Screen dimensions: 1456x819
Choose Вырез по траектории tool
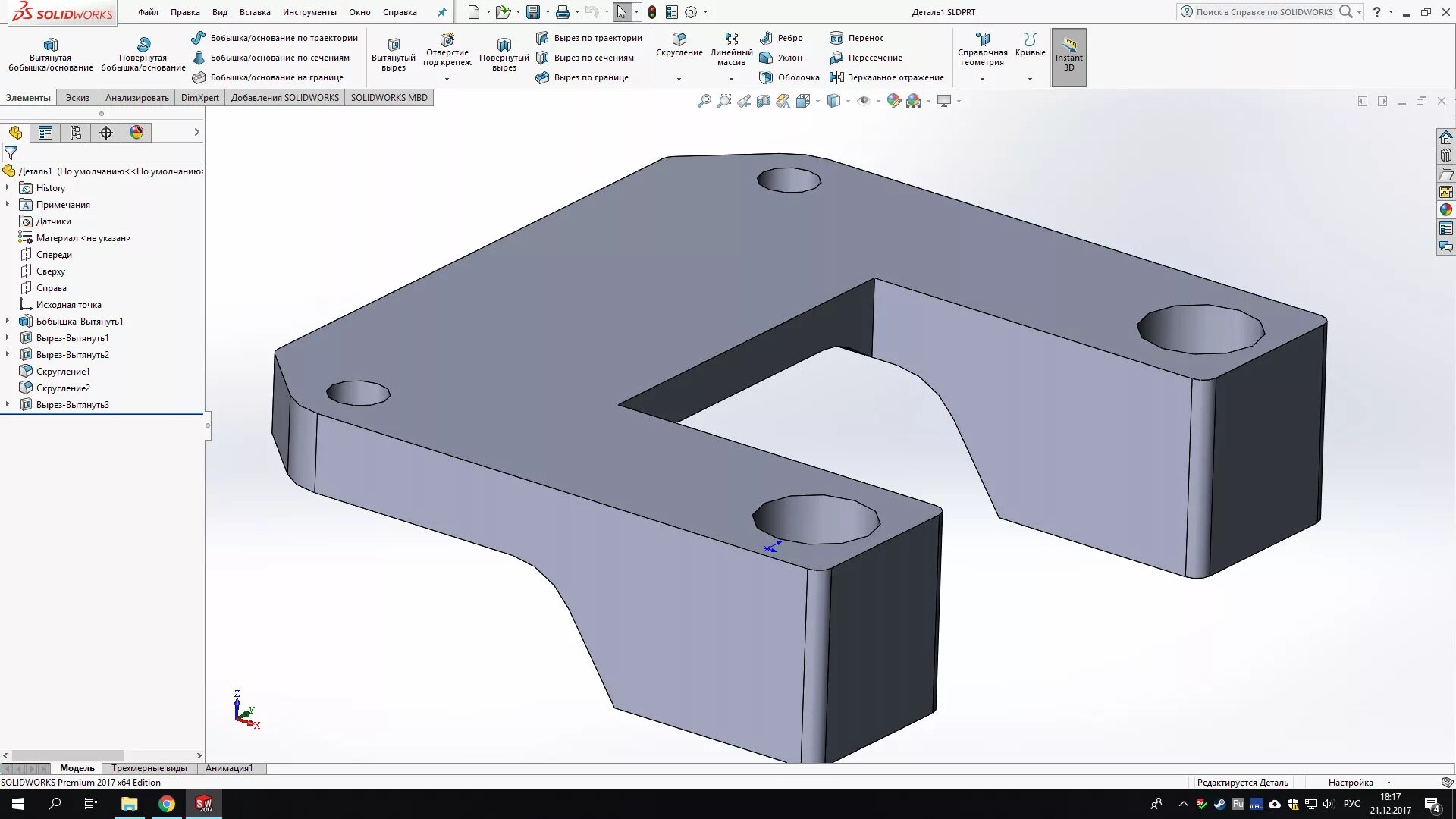tap(588, 38)
